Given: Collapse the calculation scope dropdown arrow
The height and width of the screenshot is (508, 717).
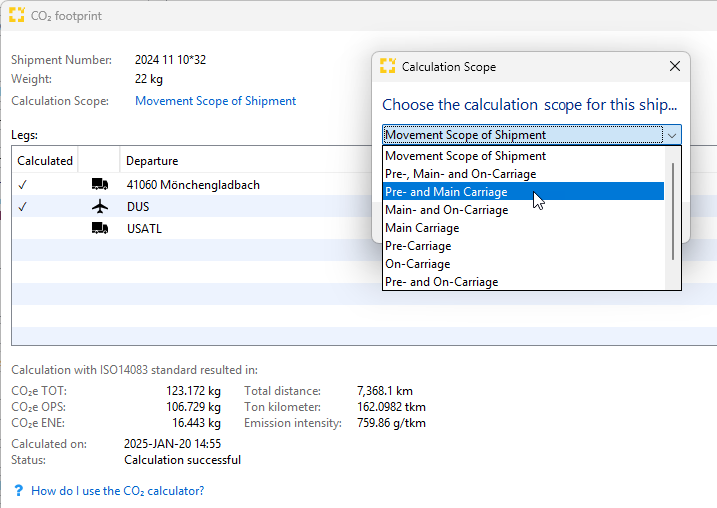Looking at the screenshot, I should pyautogui.click(x=673, y=135).
